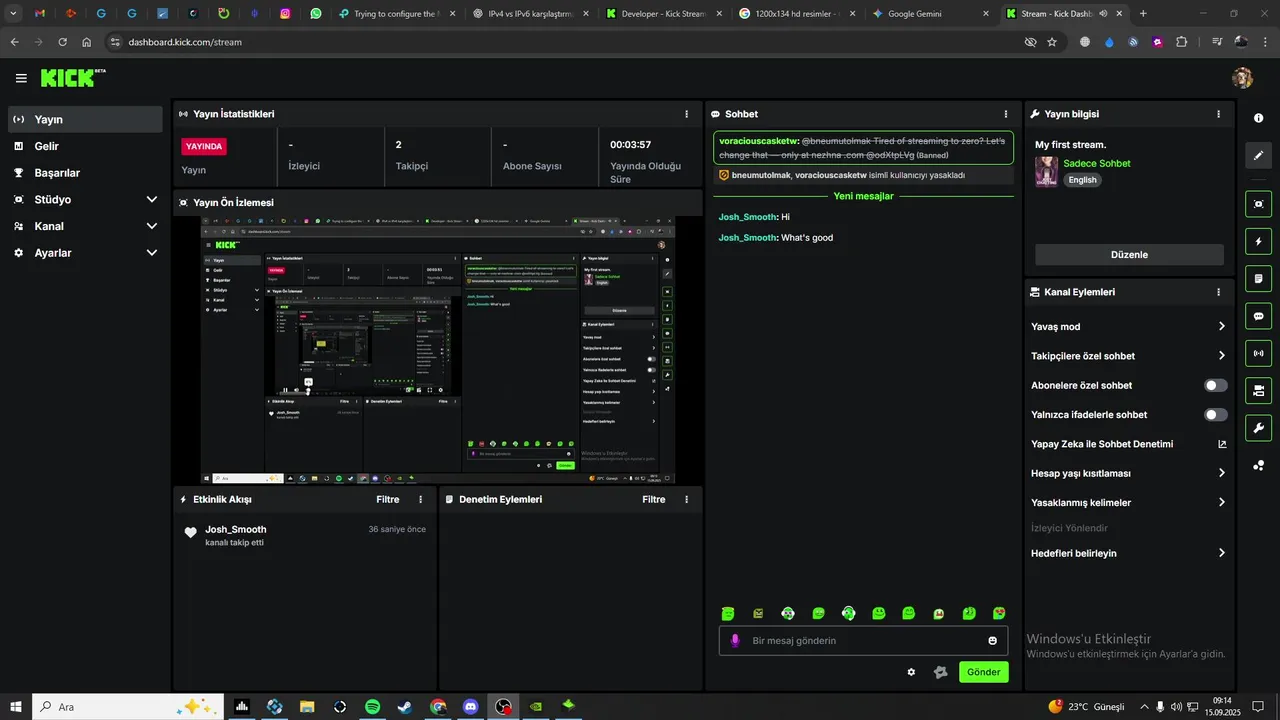Screen dimensions: 1280x720
Task: Select Yayın in the sidebar
Action: click(x=85, y=119)
